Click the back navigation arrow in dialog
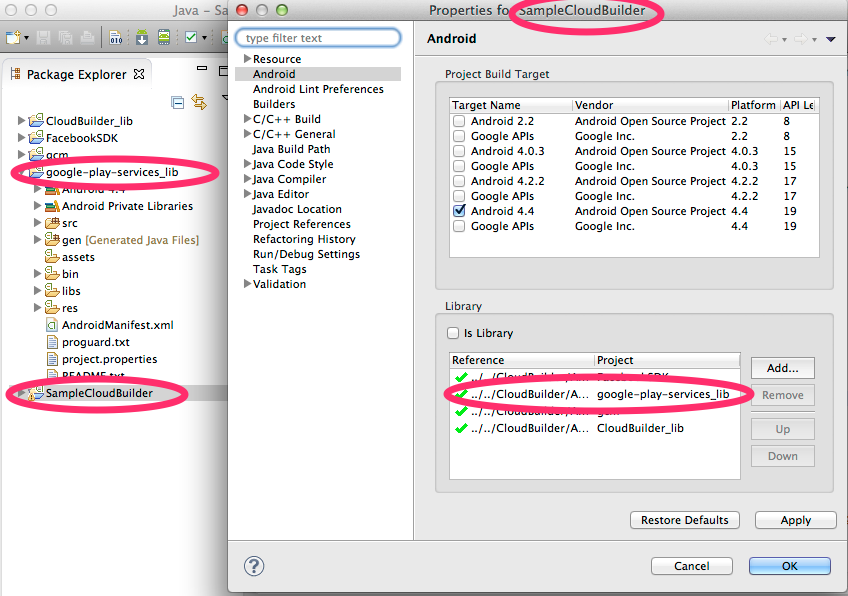 [x=770, y=39]
